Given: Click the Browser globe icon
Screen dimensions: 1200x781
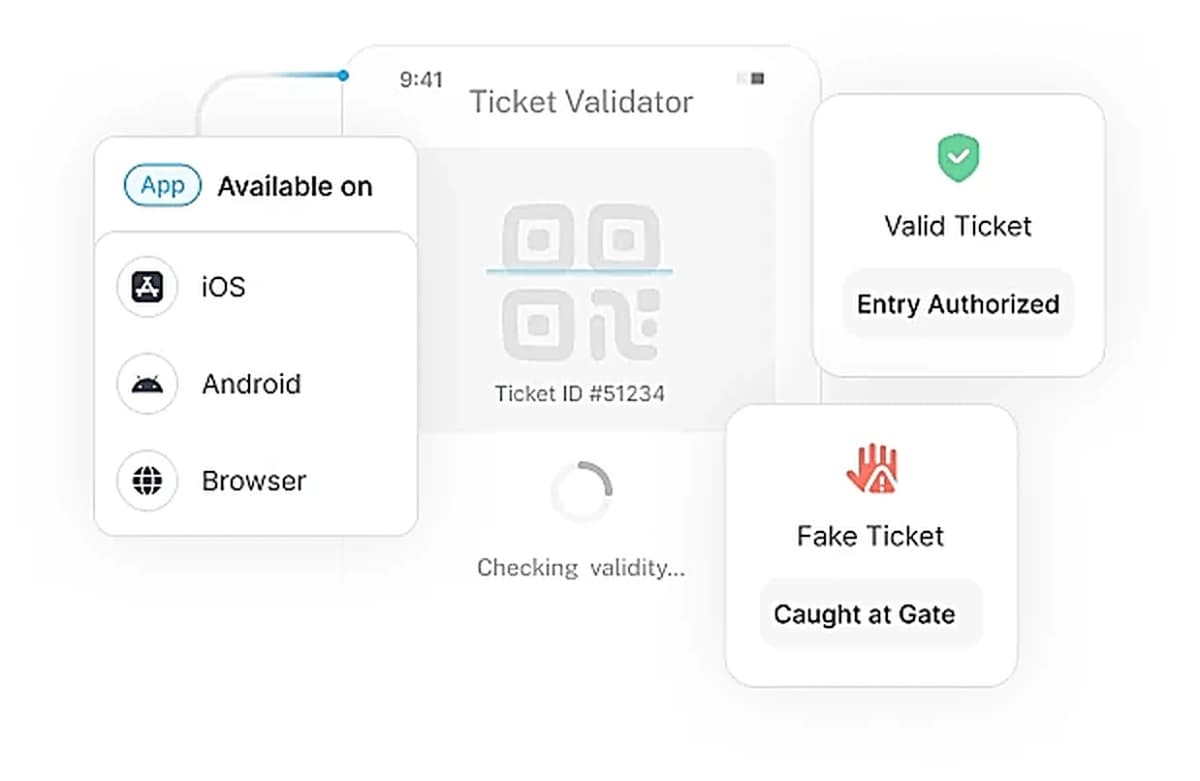Looking at the screenshot, I should tap(147, 481).
